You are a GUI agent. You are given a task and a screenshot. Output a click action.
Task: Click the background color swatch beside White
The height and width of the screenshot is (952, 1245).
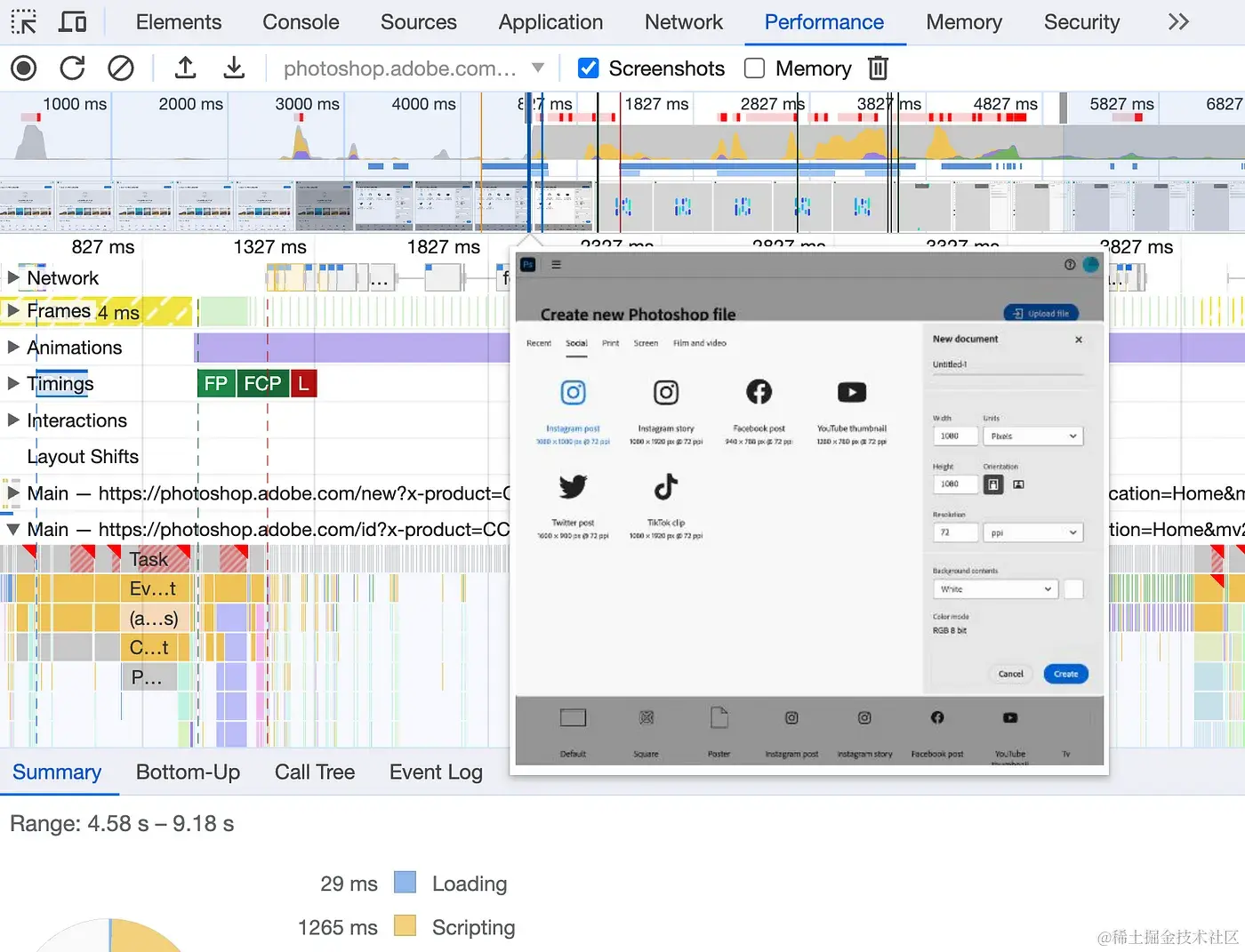pyautogui.click(x=1074, y=589)
